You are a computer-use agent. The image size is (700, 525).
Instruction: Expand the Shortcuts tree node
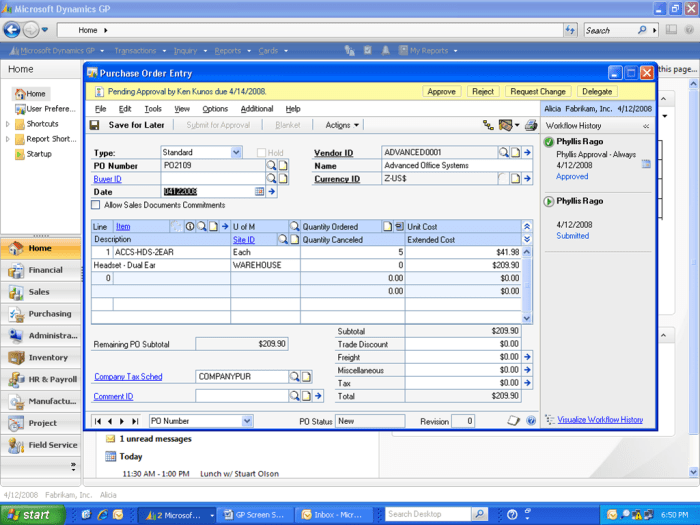click(x=7, y=124)
